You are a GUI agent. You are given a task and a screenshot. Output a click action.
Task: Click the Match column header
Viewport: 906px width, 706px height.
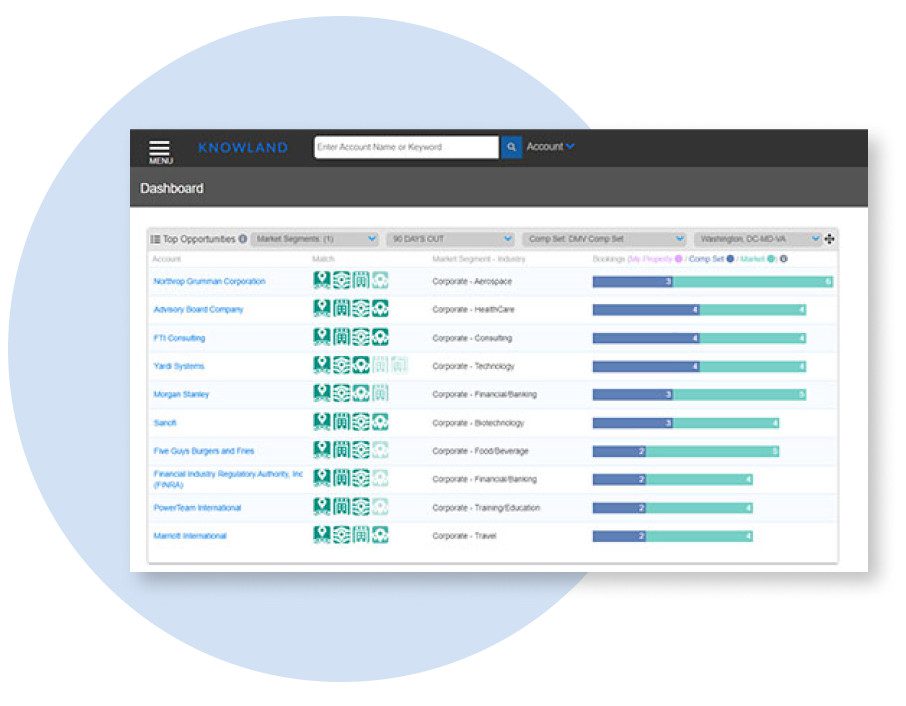coord(323,259)
